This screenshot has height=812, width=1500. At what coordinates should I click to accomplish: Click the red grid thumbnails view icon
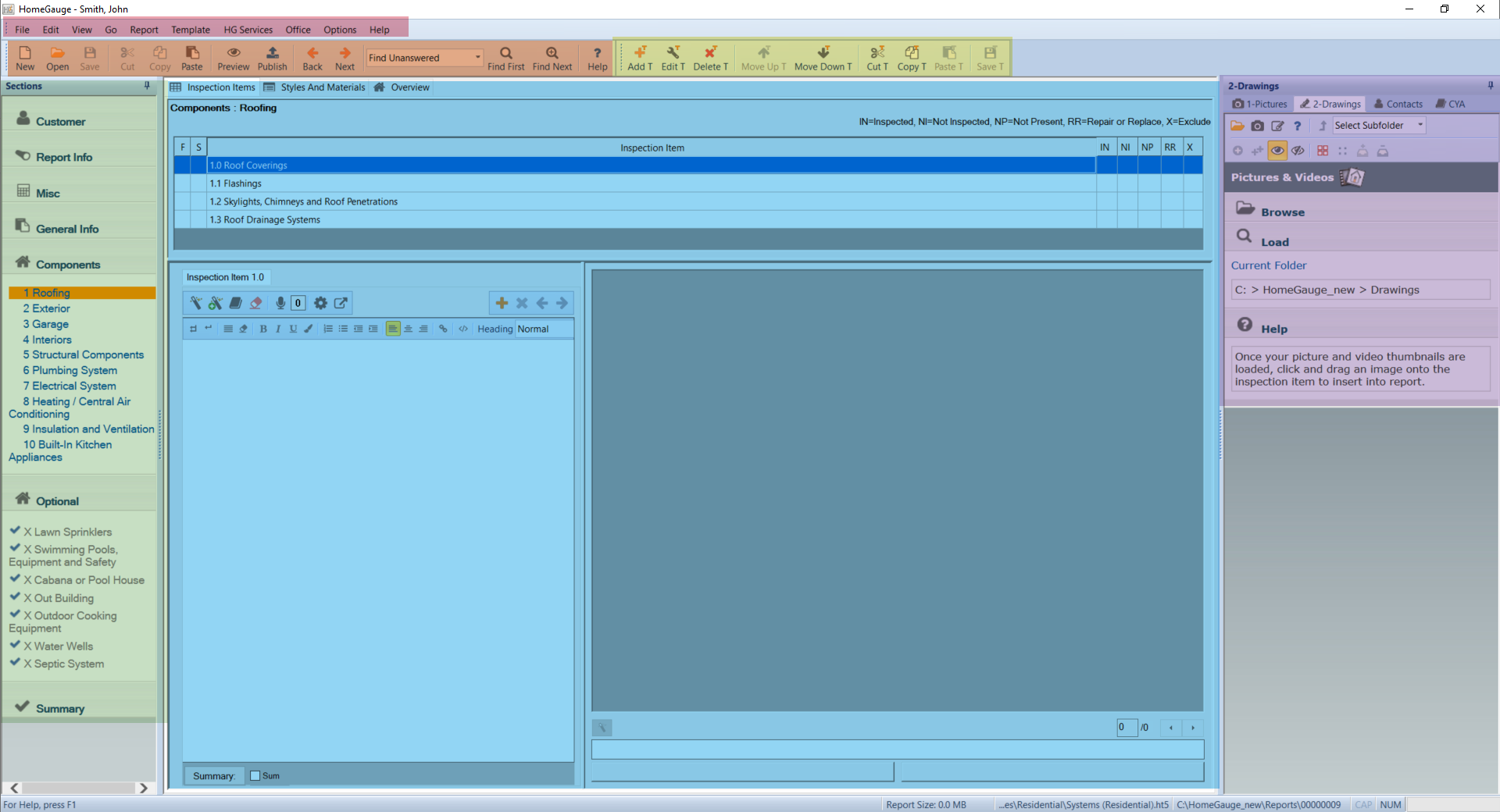(x=1322, y=151)
